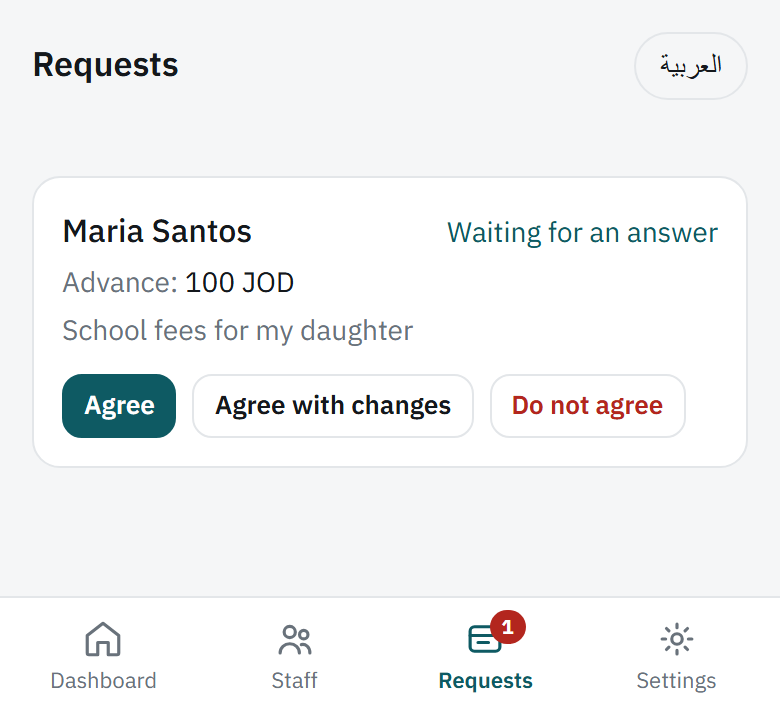Viewport: 780px width, 720px height.
Task: Open Settings via the gear icon
Action: (x=677, y=639)
